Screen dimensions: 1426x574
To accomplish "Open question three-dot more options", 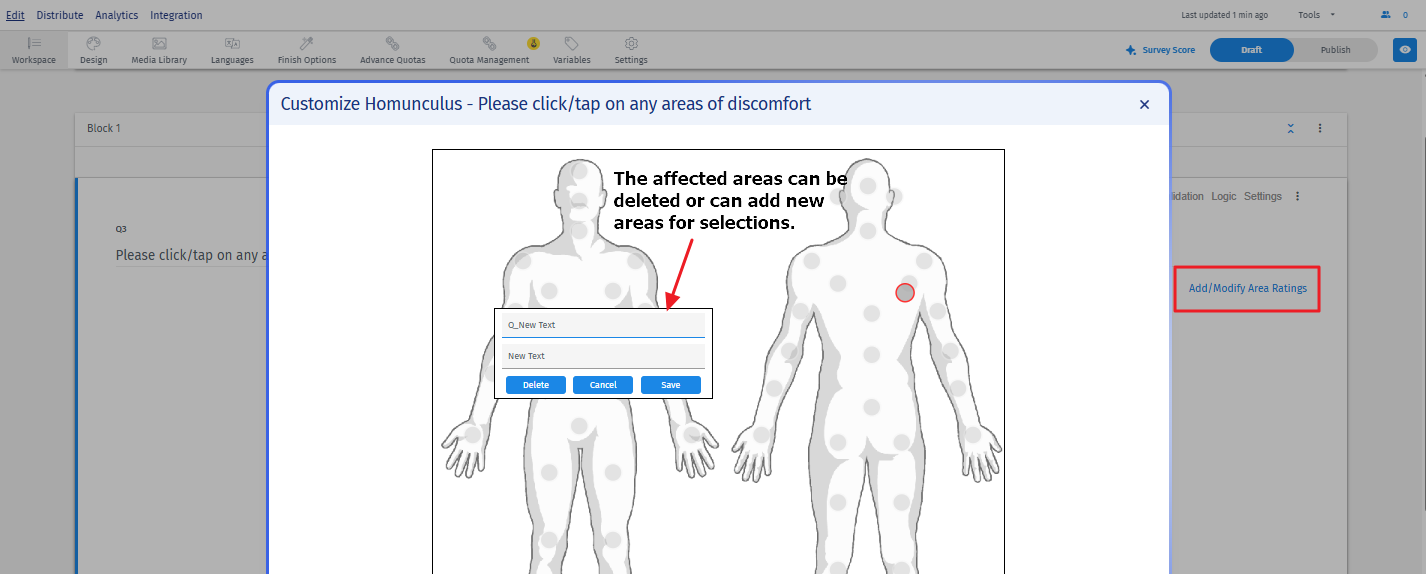I will pyautogui.click(x=1298, y=196).
